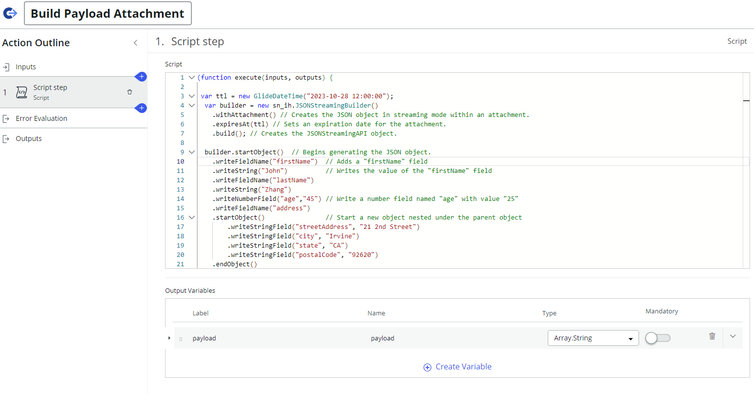Screen dimensions: 754x395
Task: Click the writeStringField postalCode line
Action: click(x=303, y=255)
